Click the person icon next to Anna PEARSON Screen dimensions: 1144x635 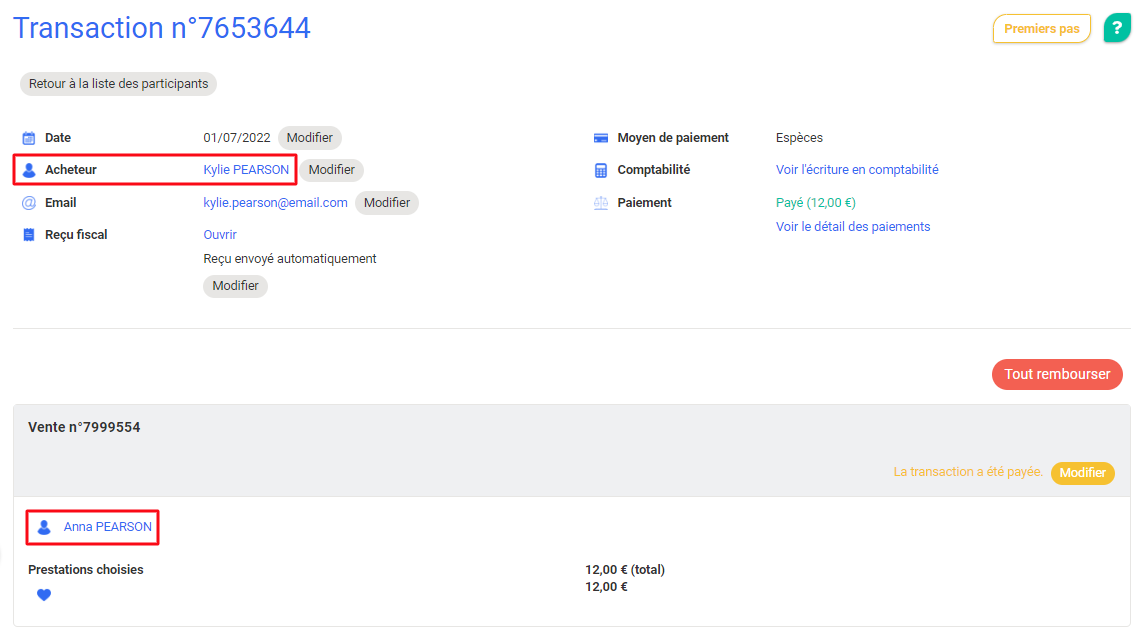(44, 527)
